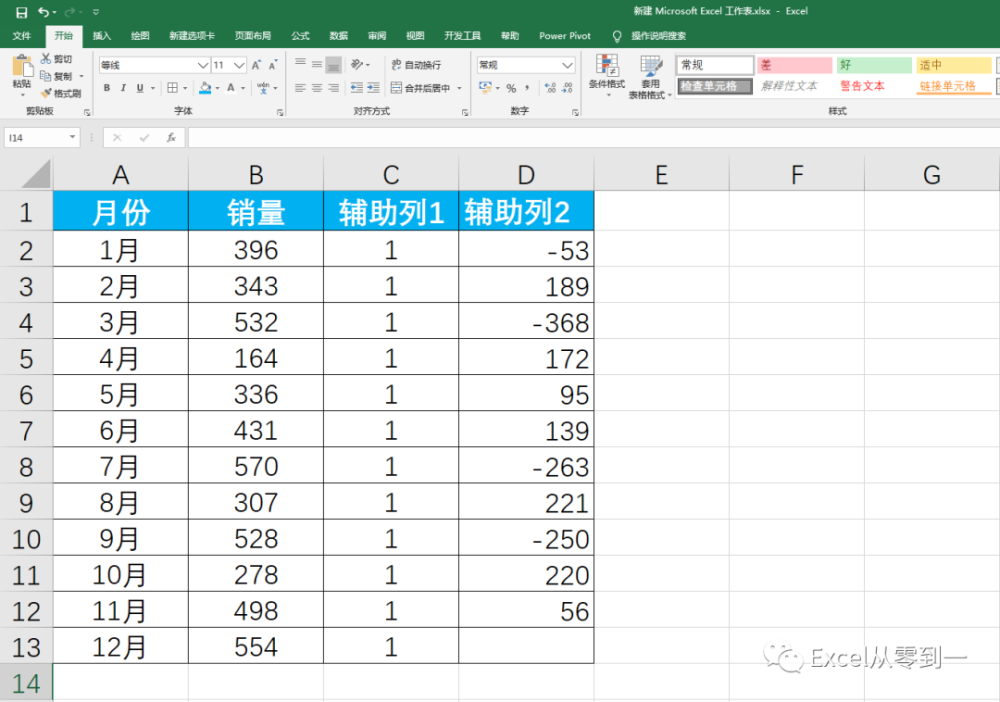Toggle Underline formatting
The width and height of the screenshot is (1000, 702).
140,88
